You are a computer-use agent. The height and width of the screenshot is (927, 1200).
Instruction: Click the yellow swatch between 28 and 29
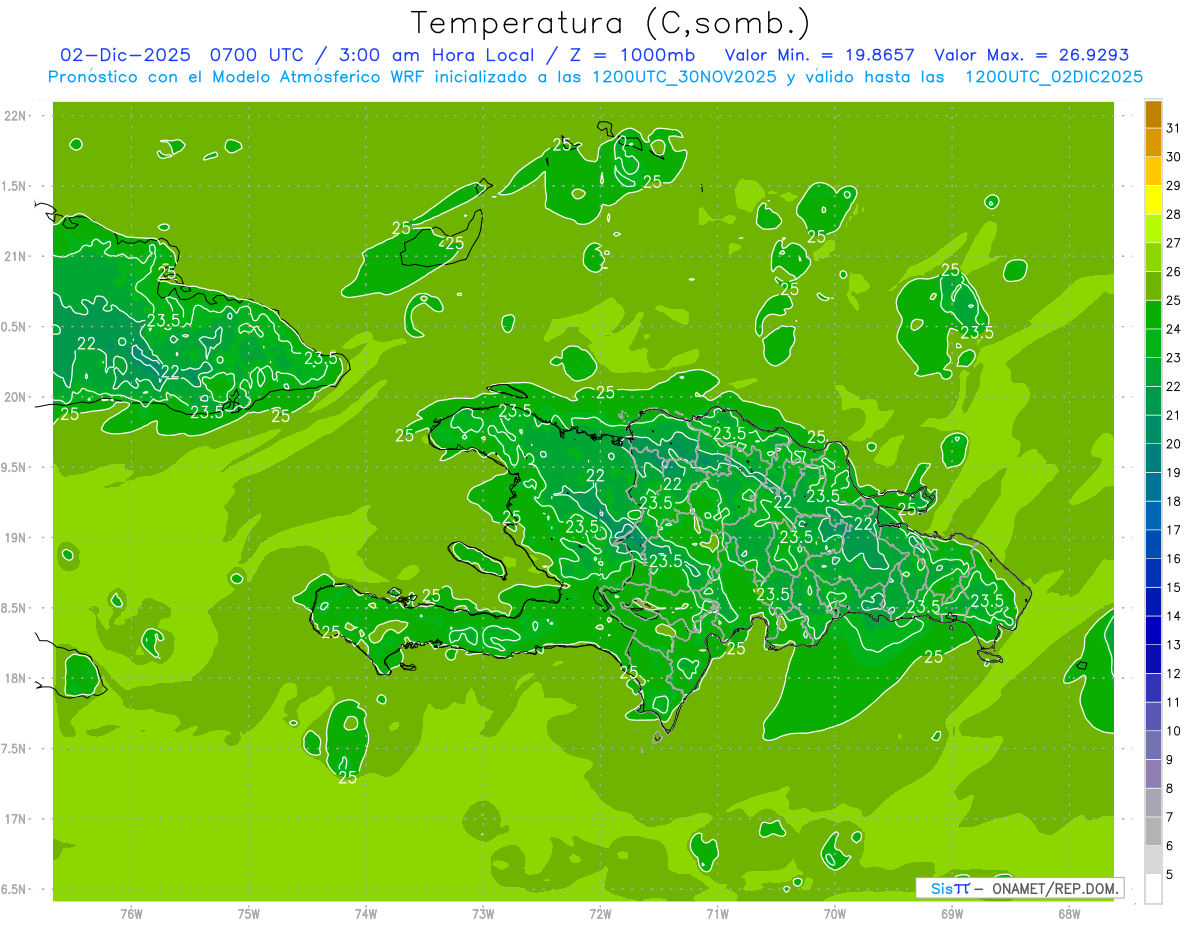pyautogui.click(x=1153, y=200)
